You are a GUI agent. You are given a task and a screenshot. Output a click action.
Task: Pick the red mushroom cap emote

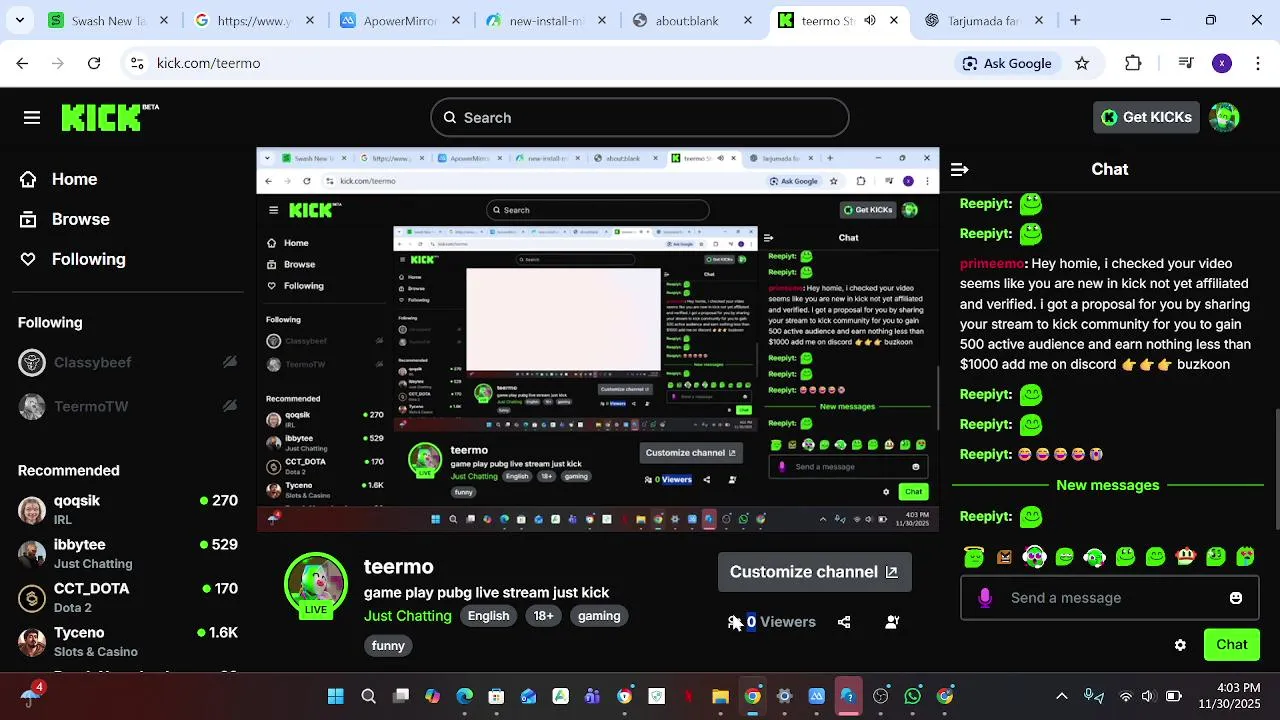(x=1185, y=557)
